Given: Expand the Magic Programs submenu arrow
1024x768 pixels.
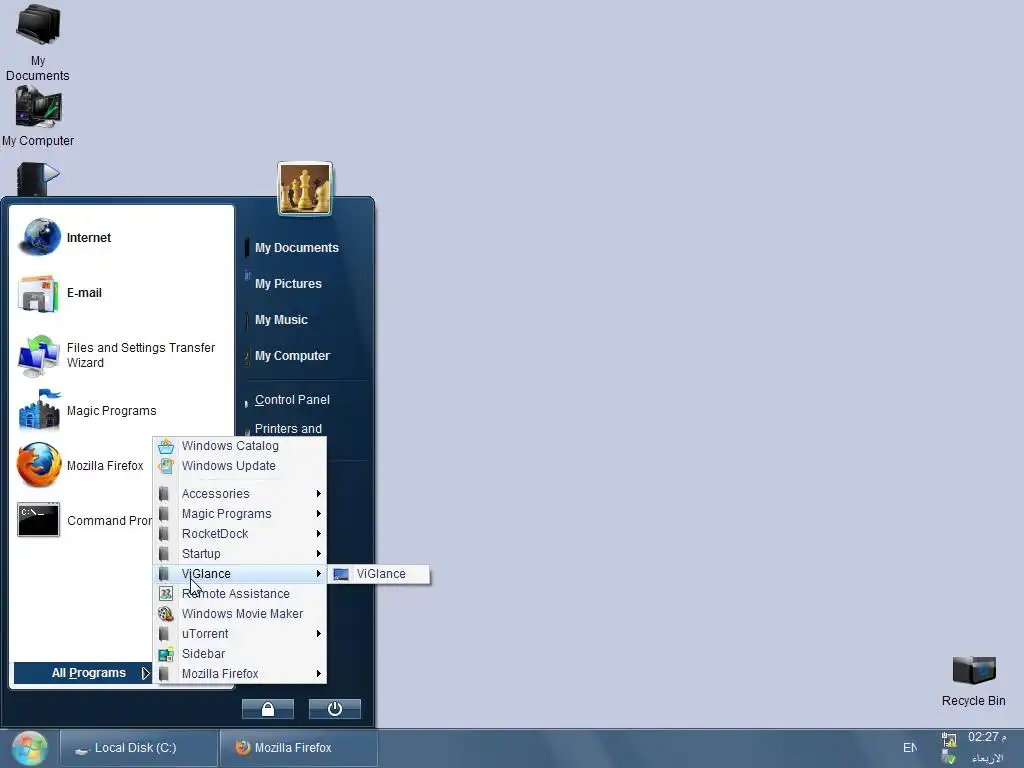Looking at the screenshot, I should click(319, 514).
